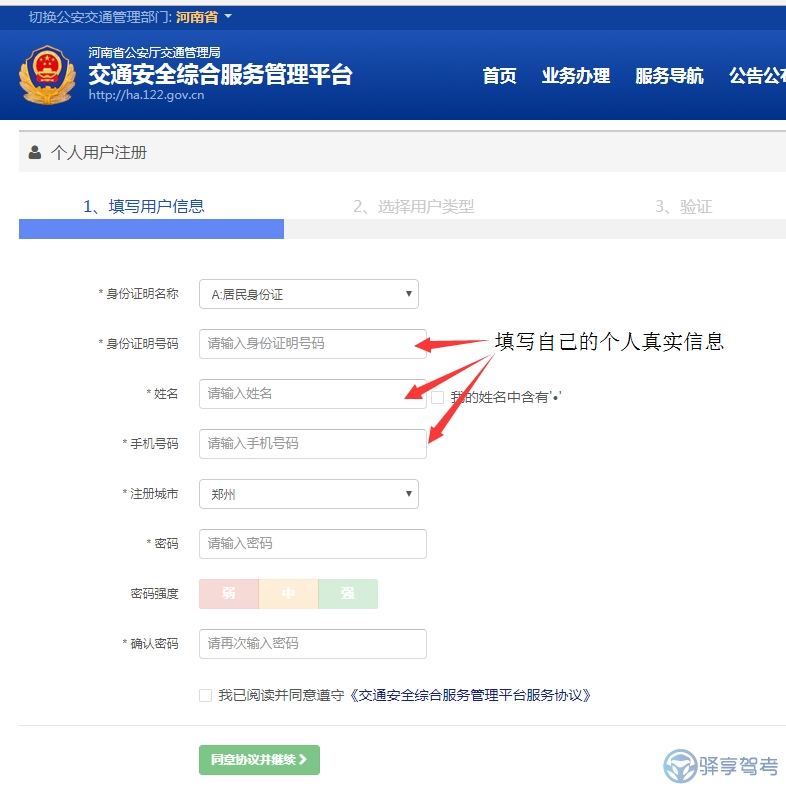The height and width of the screenshot is (792, 786).
Task: Select step 2、选择用户类型
Action: (x=413, y=206)
